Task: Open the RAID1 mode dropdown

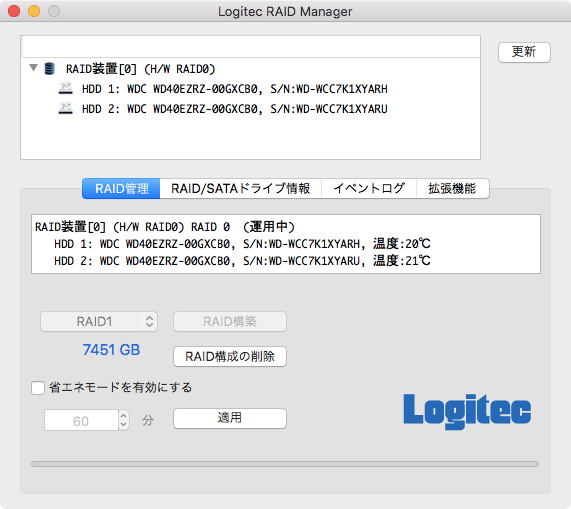Action: (99, 321)
